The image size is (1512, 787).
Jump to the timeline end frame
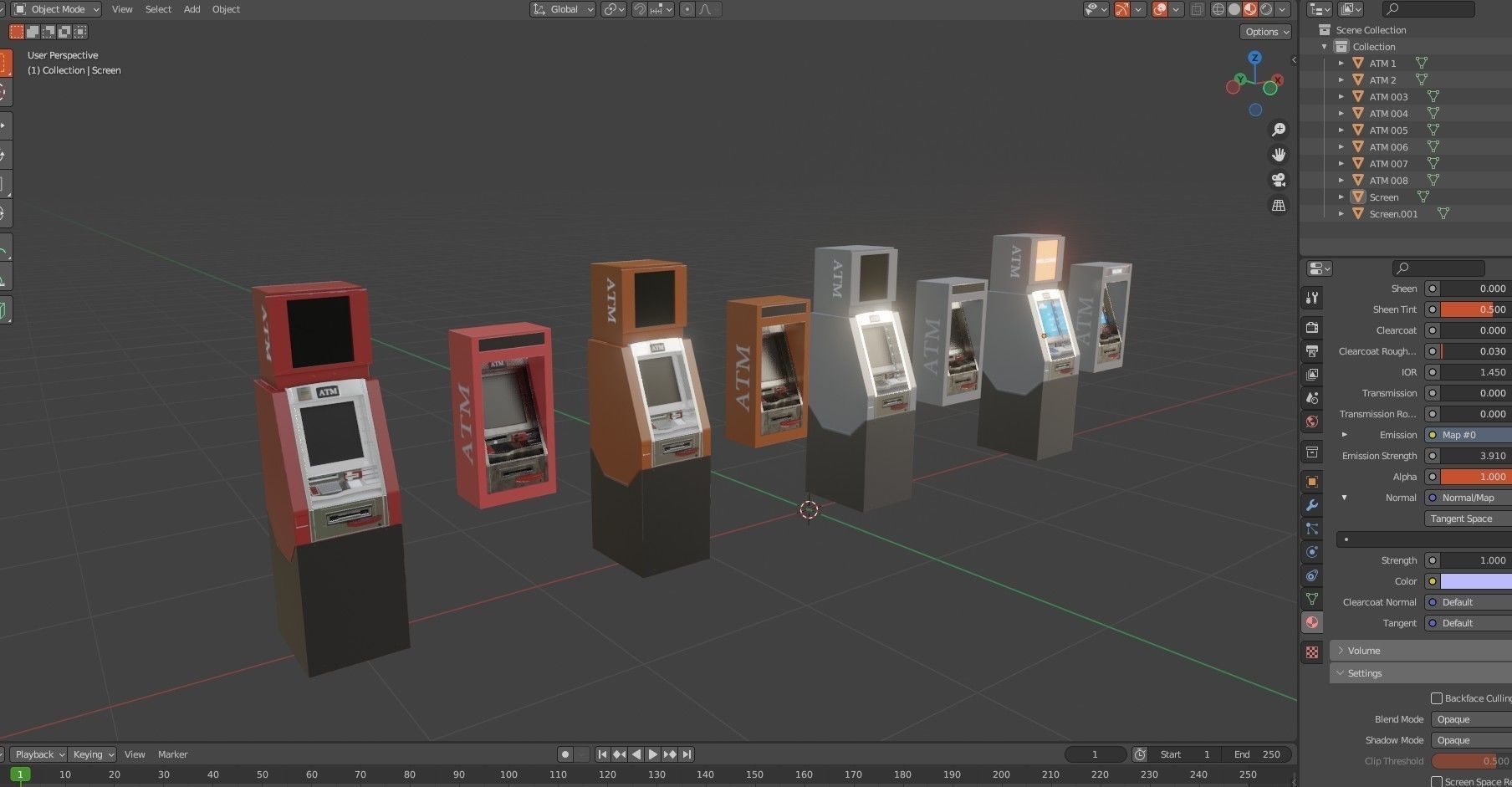[x=687, y=754]
